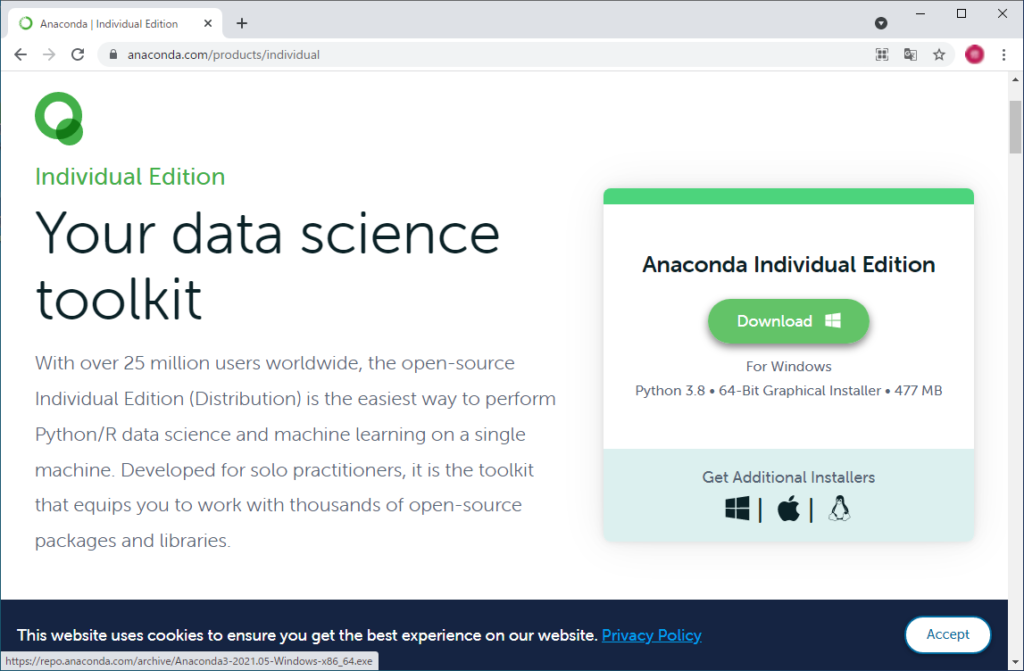1024x671 pixels.
Task: Reload the page
Action: pyautogui.click(x=78, y=55)
